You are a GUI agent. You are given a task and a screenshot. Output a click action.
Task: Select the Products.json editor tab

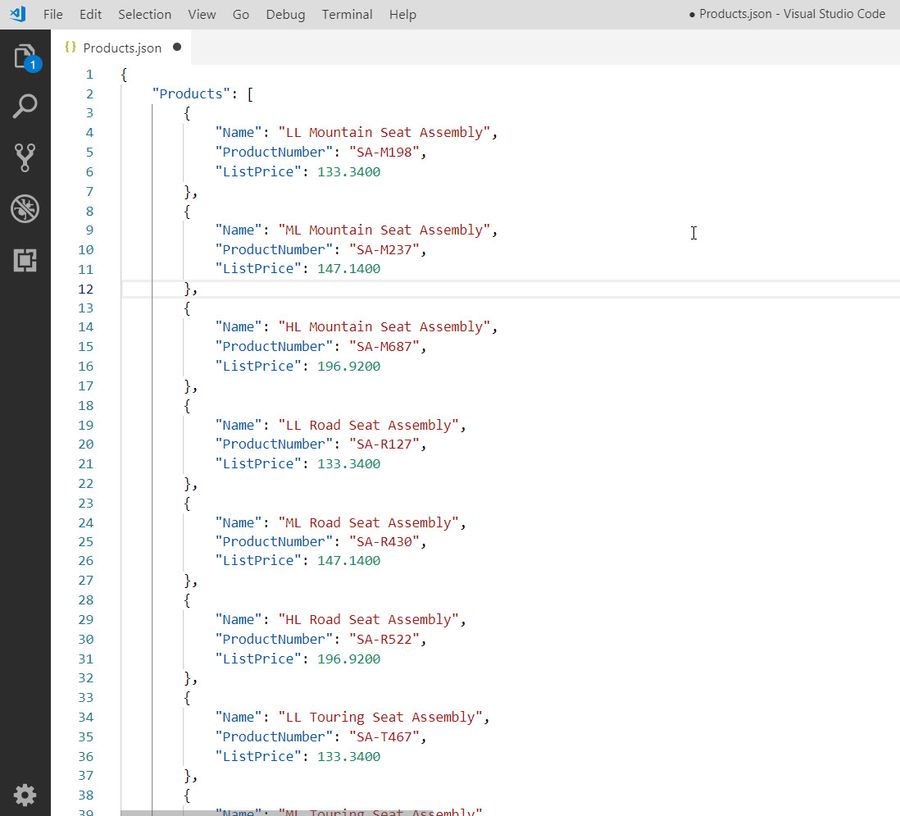[x=122, y=47]
